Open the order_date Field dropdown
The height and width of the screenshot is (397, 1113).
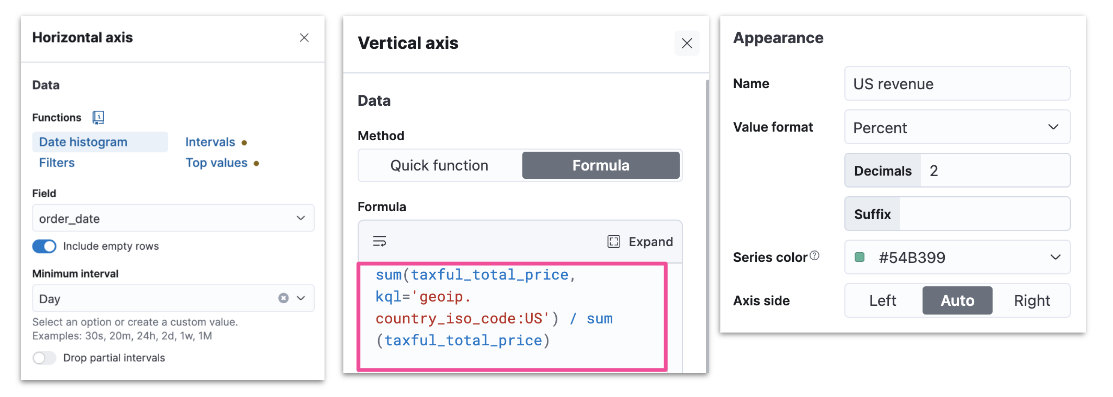173,218
